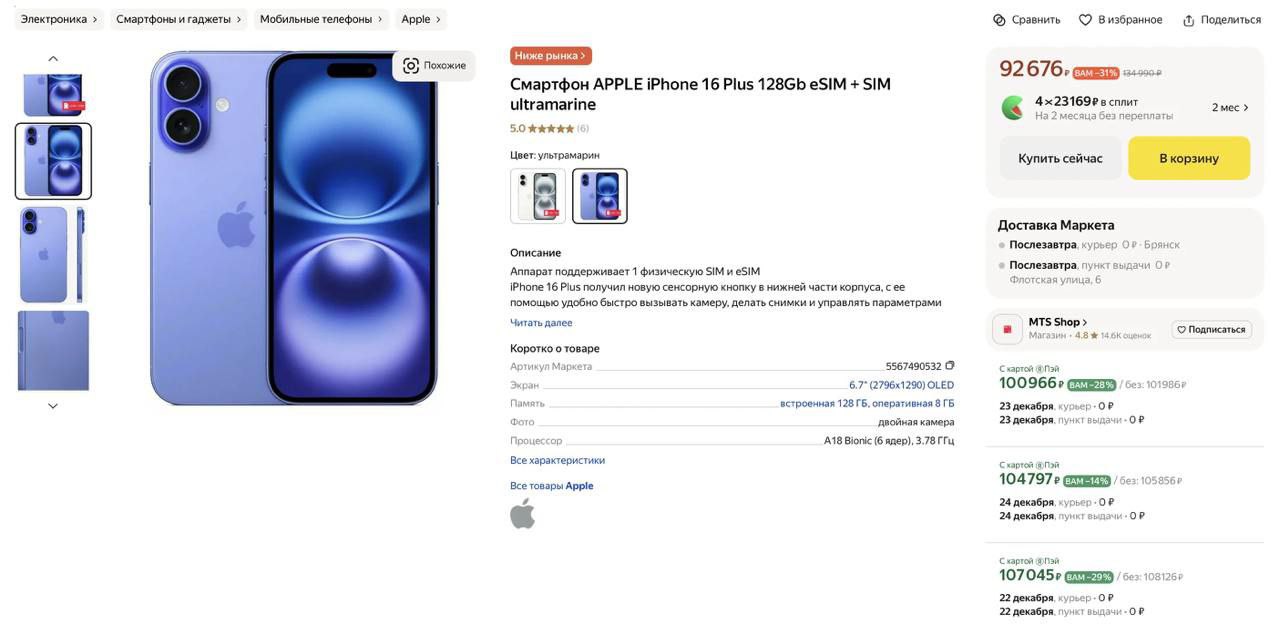Screen dimensions: 1280x625
Task: Copy the Market article number icon
Action: coord(950,366)
